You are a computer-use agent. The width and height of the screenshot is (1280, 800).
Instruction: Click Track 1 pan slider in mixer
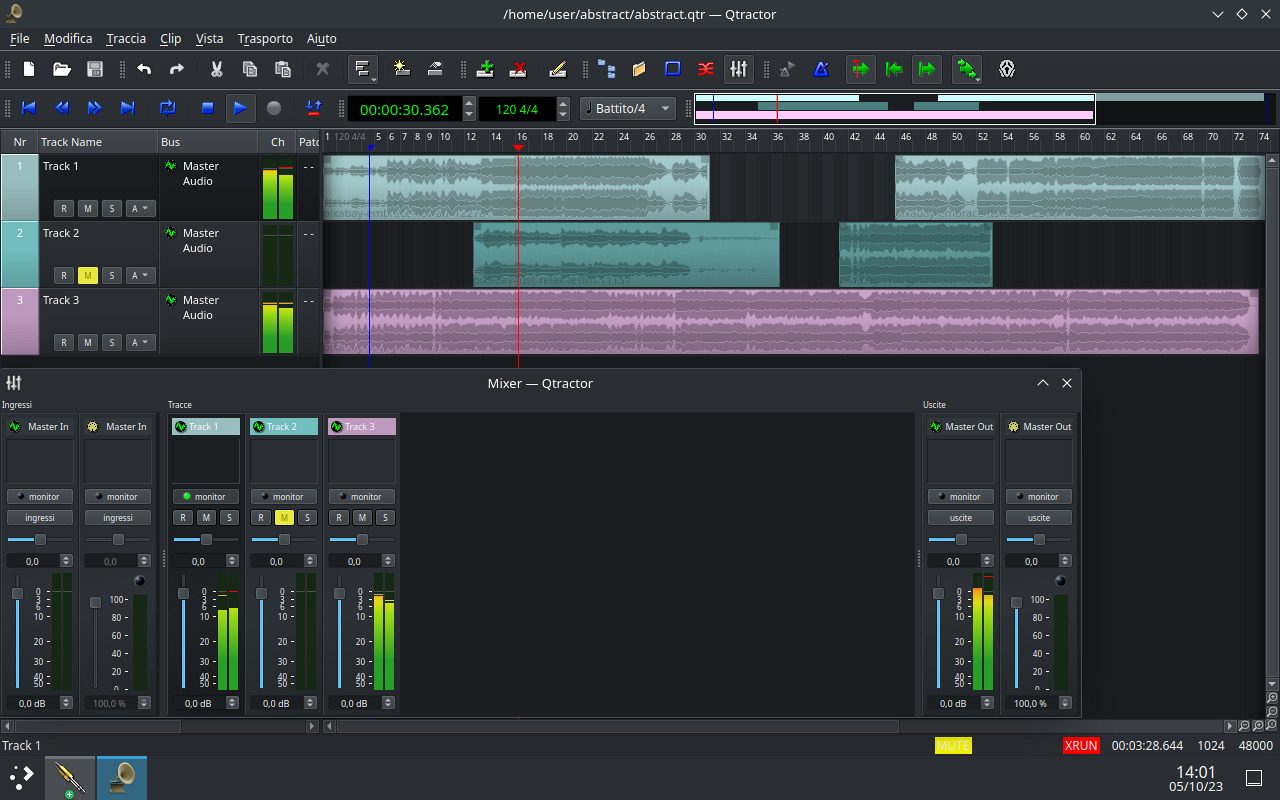206,540
